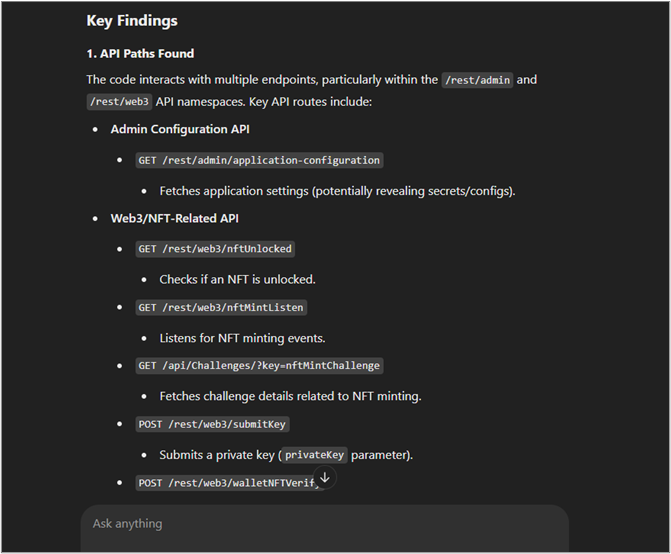Click the "Key Findings" heading
The image size is (671, 554).
pyautogui.click(x=132, y=20)
